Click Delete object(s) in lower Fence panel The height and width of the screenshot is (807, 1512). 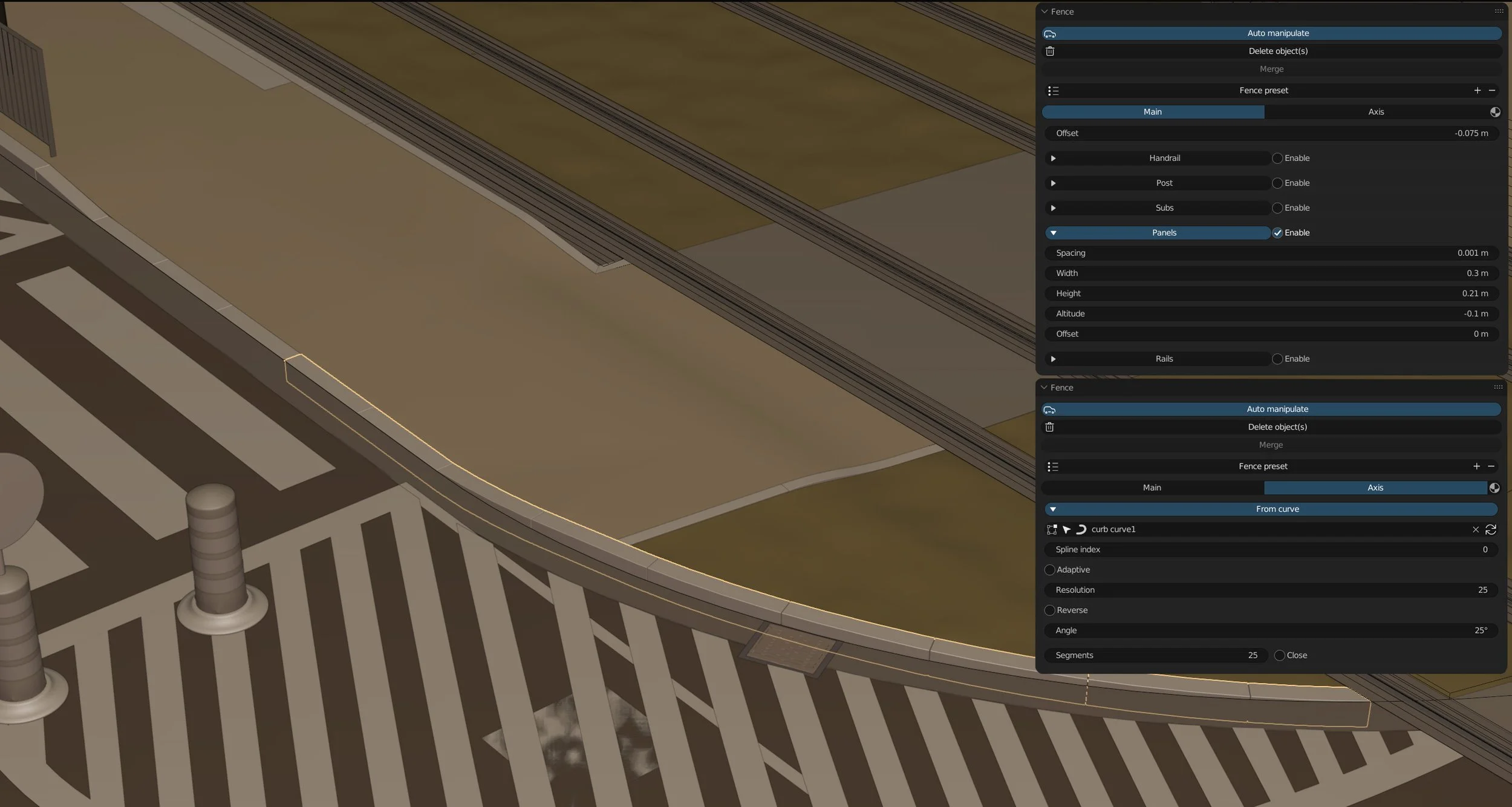point(1277,427)
